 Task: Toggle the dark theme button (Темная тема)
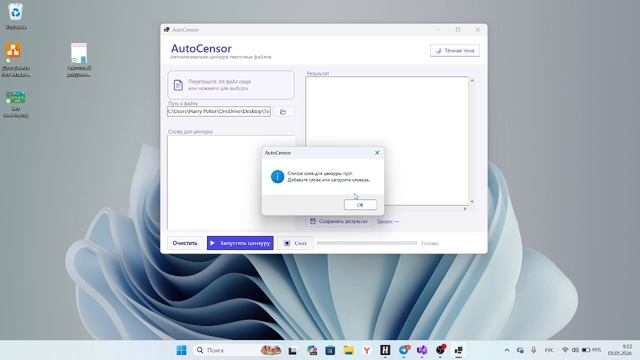[455, 51]
